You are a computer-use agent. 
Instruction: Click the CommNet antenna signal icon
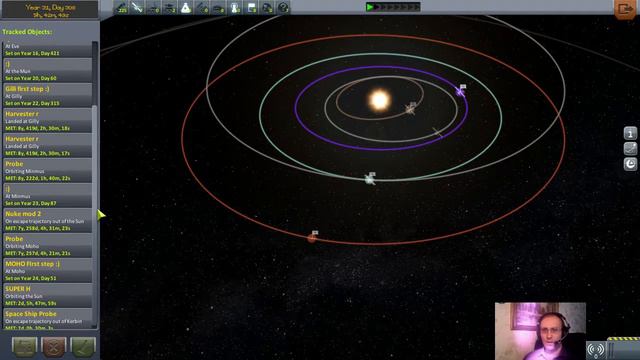596,350
